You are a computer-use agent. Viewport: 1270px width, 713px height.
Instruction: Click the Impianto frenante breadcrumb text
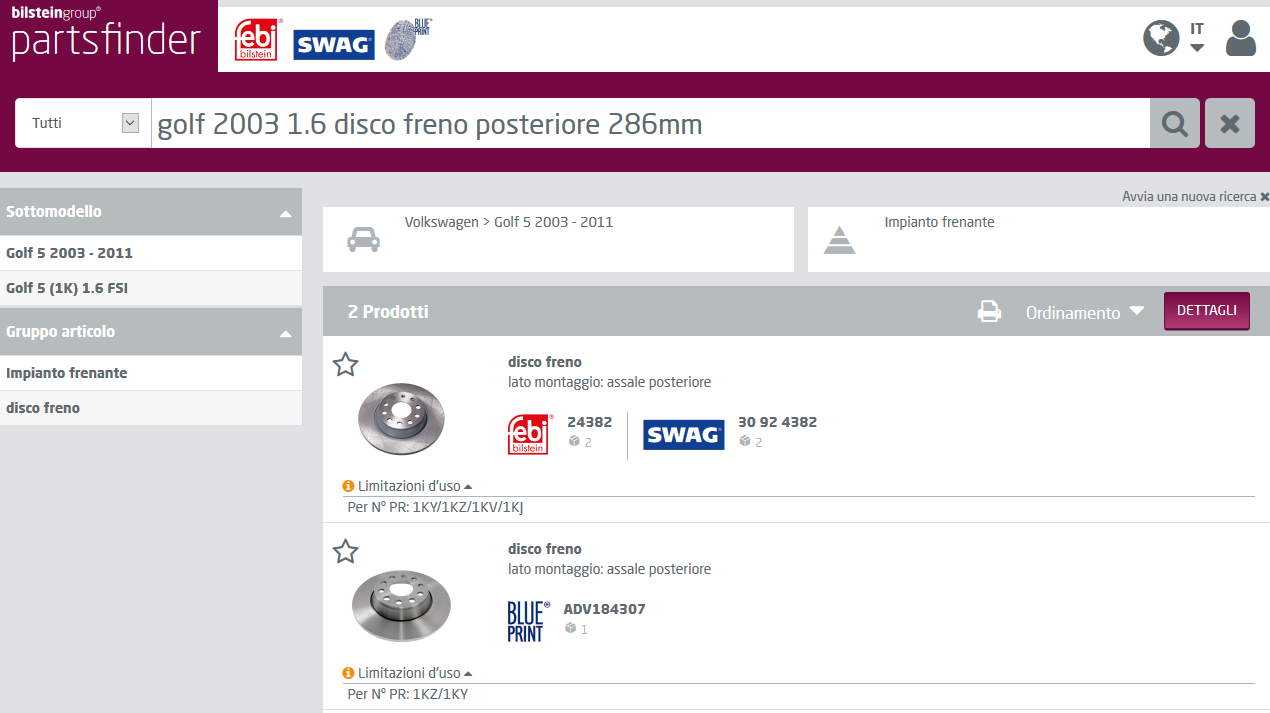pyautogui.click(x=939, y=222)
